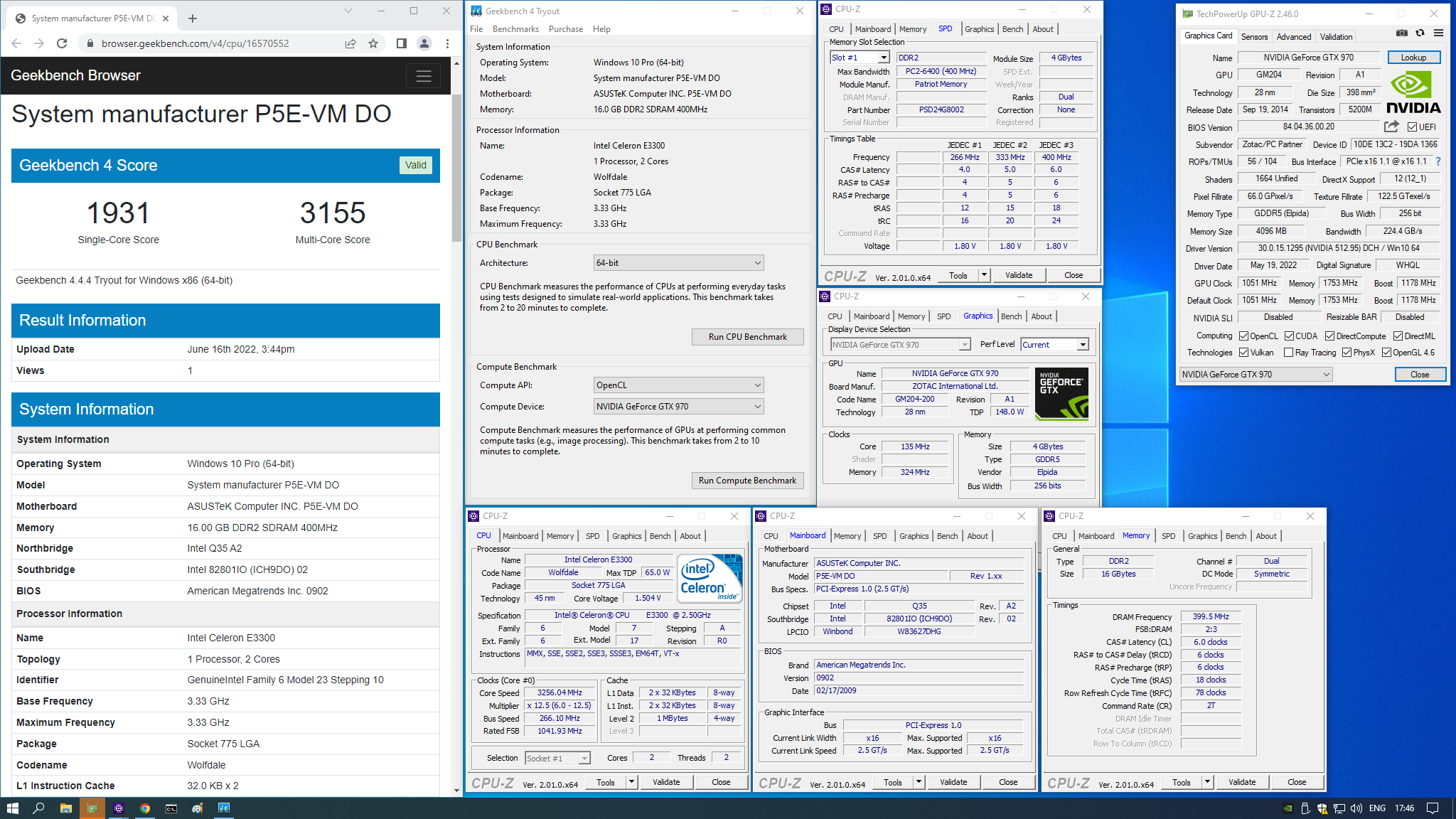Open Chrome three-dot menu
The height and width of the screenshot is (819, 1456).
[447, 43]
